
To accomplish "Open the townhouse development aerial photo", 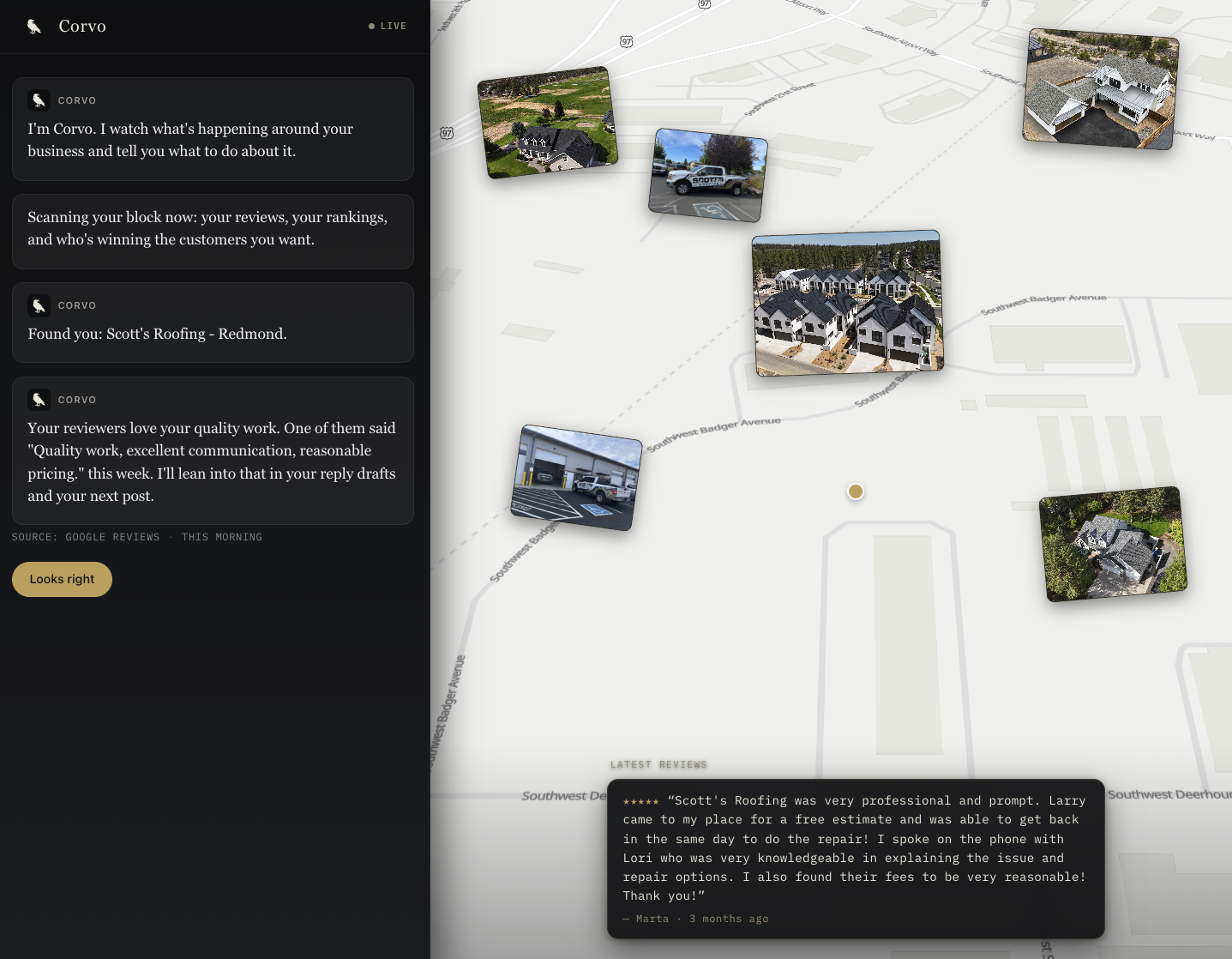I will (x=847, y=303).
